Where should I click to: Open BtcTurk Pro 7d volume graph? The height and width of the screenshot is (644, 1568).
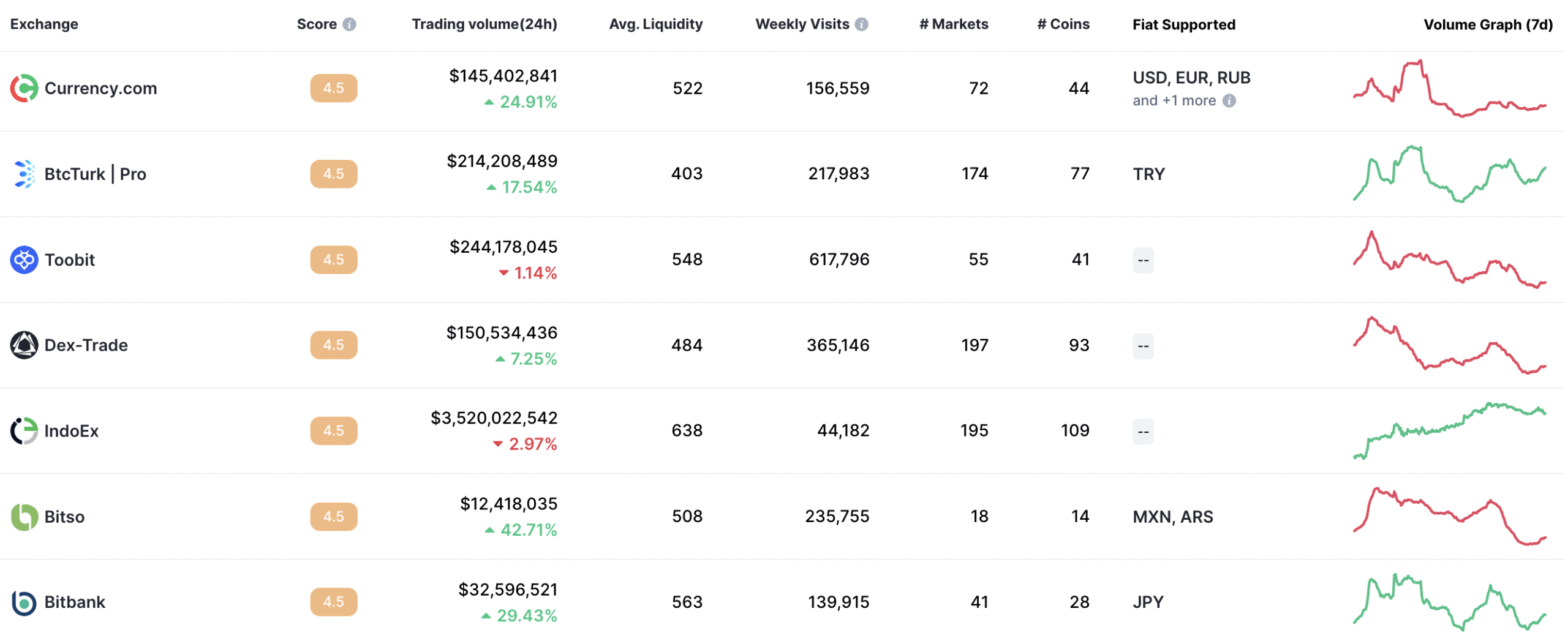pyautogui.click(x=1450, y=174)
